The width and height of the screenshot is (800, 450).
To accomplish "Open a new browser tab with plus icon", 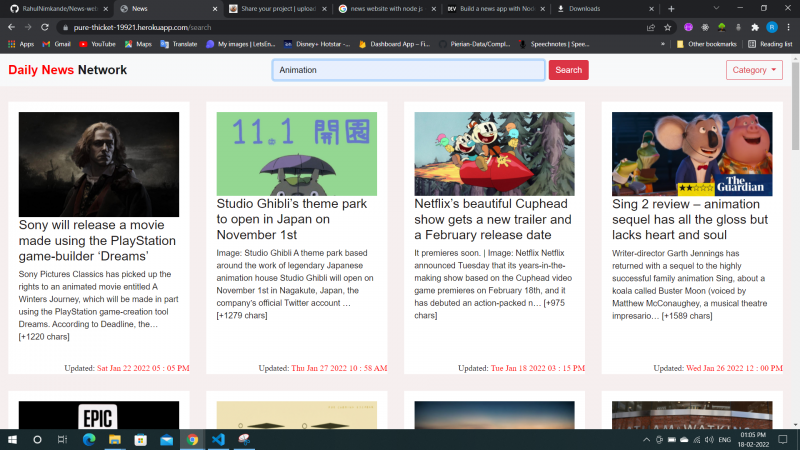I will tap(671, 9).
